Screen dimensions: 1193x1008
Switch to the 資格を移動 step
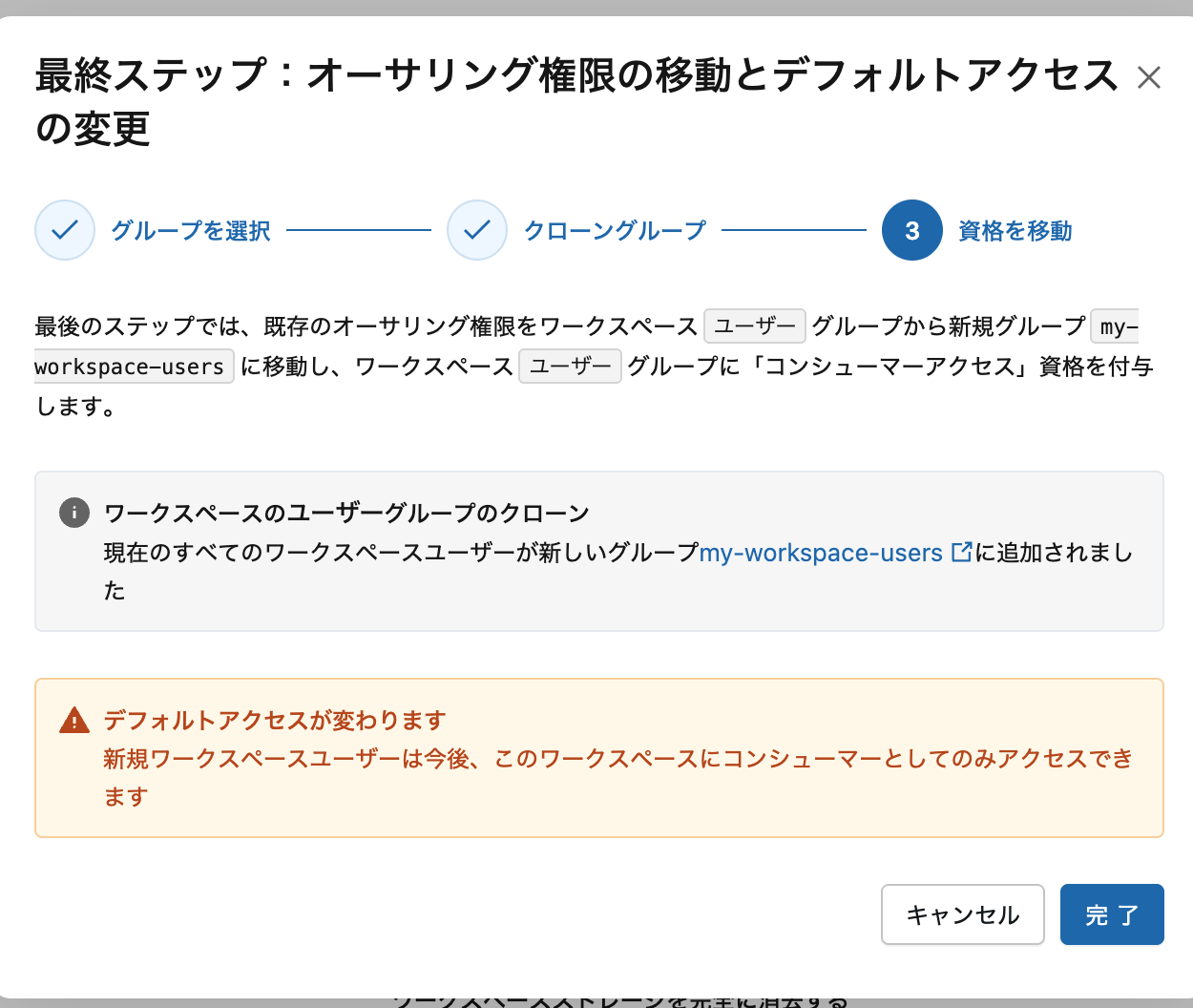[x=1015, y=230]
